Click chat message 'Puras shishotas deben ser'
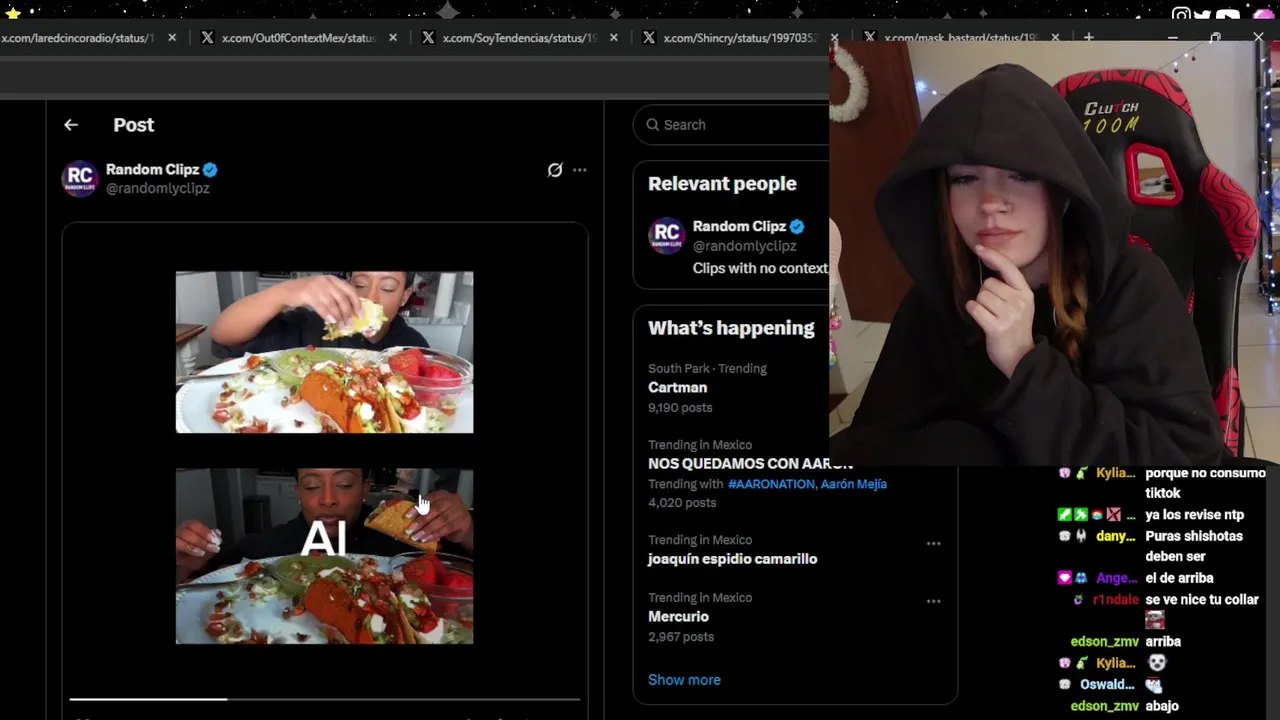 (x=1194, y=546)
